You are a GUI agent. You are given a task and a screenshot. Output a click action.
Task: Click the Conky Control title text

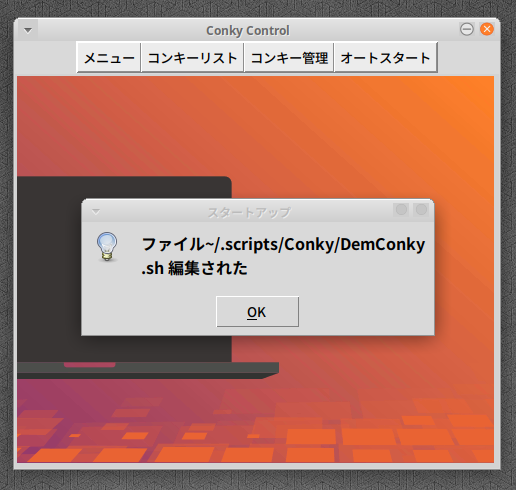pos(248,31)
